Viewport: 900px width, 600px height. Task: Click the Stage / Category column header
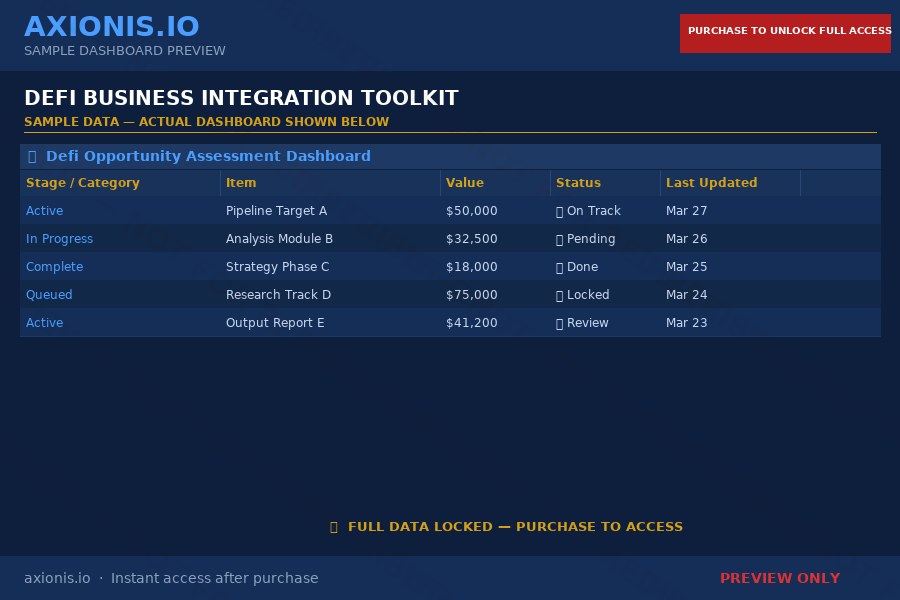pyautogui.click(x=80, y=183)
